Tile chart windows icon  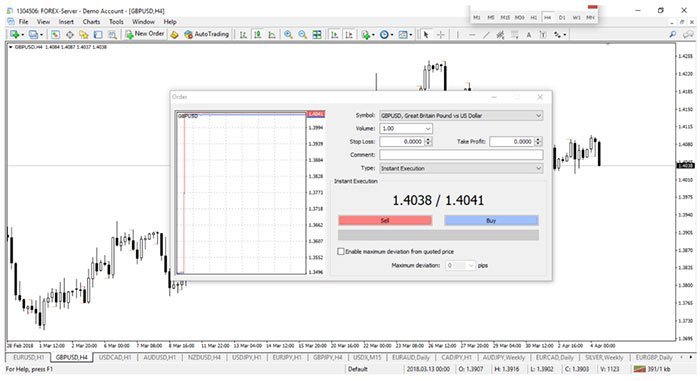[x=317, y=34]
